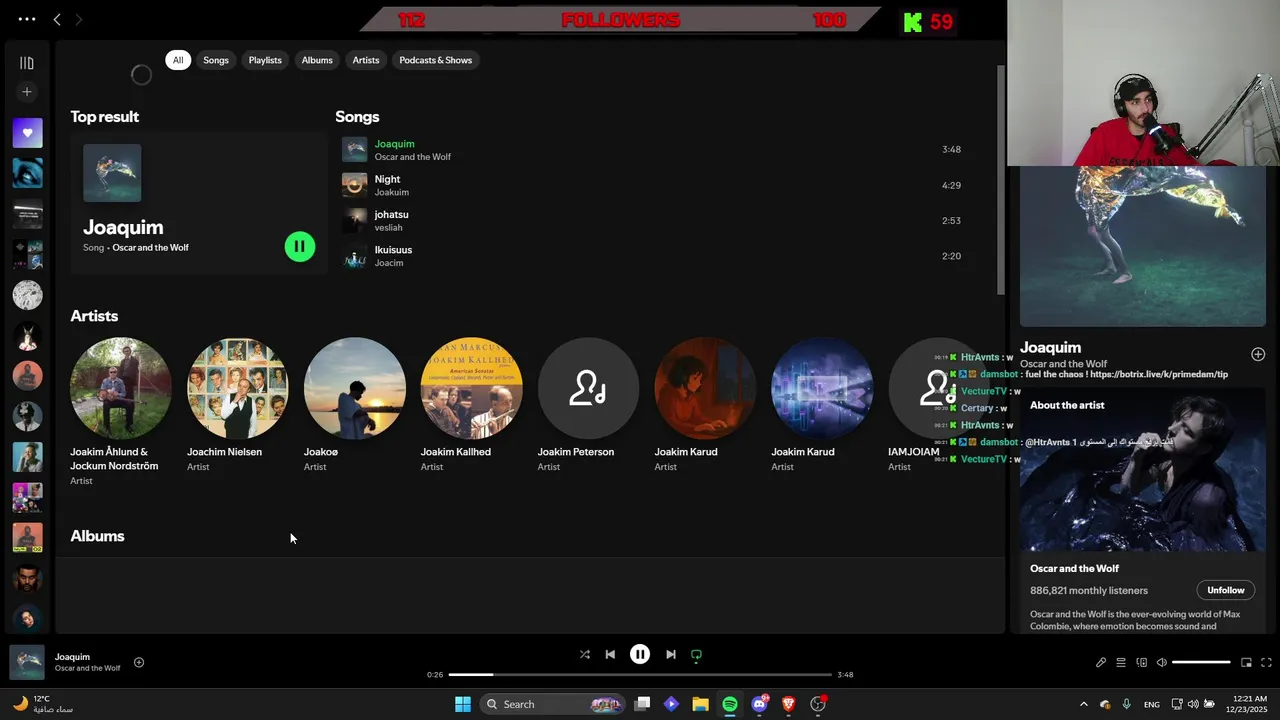Open artist Joakim Åhlund & Jockum Nordström
The width and height of the screenshot is (1280, 720).
point(120,411)
